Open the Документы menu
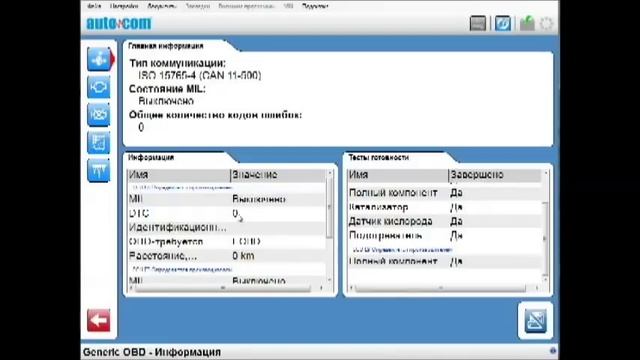This screenshot has height=360, width=640. pos(162,6)
